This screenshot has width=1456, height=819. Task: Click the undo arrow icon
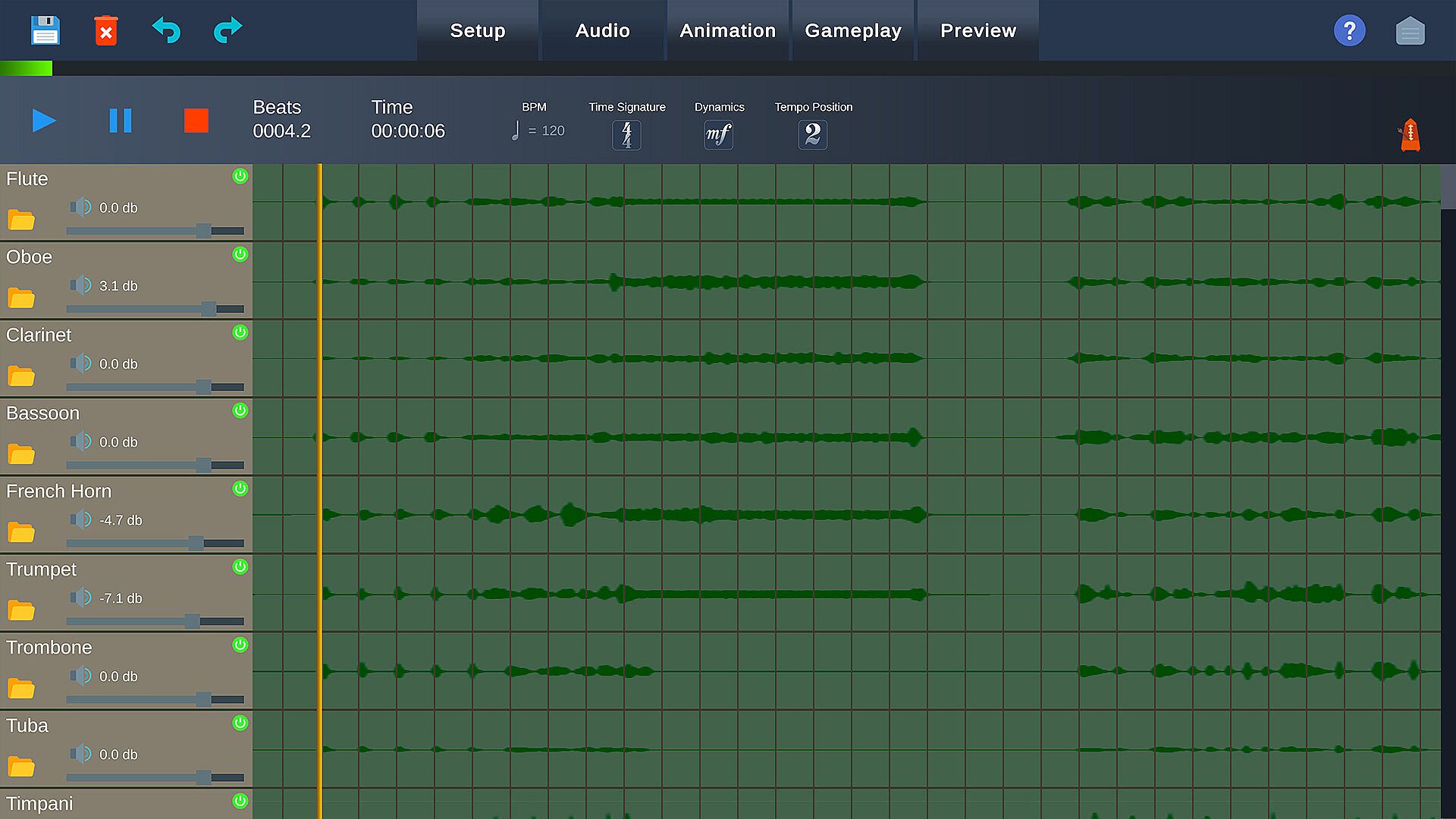point(166,30)
